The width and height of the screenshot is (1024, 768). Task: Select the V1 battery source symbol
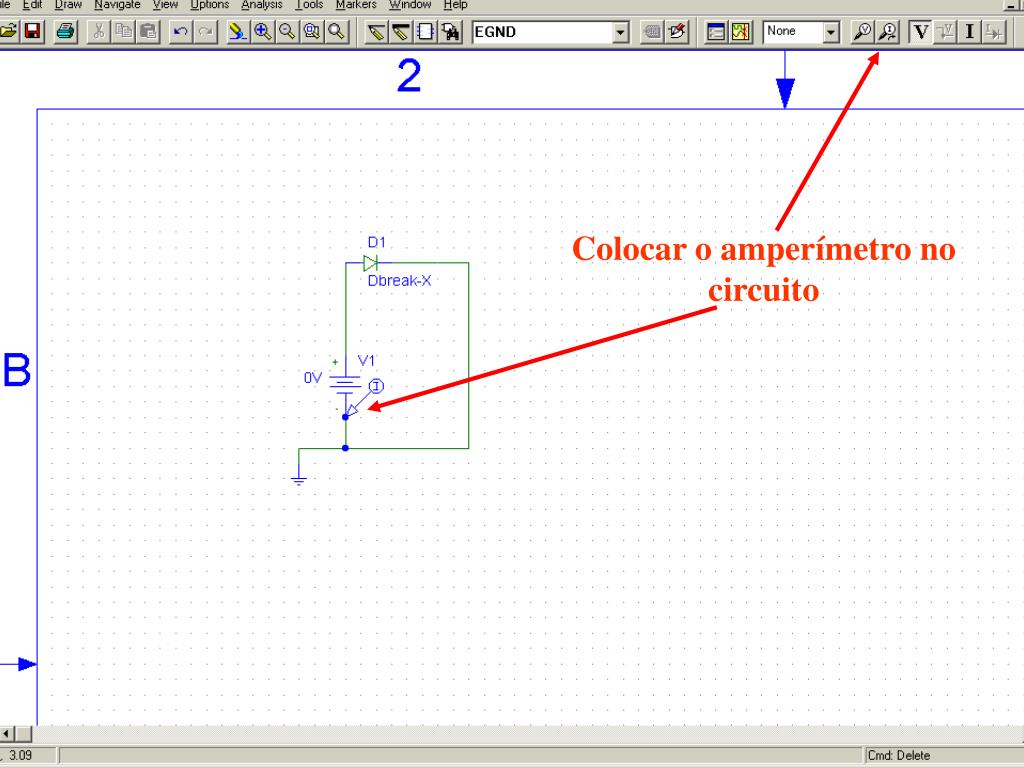[345, 384]
